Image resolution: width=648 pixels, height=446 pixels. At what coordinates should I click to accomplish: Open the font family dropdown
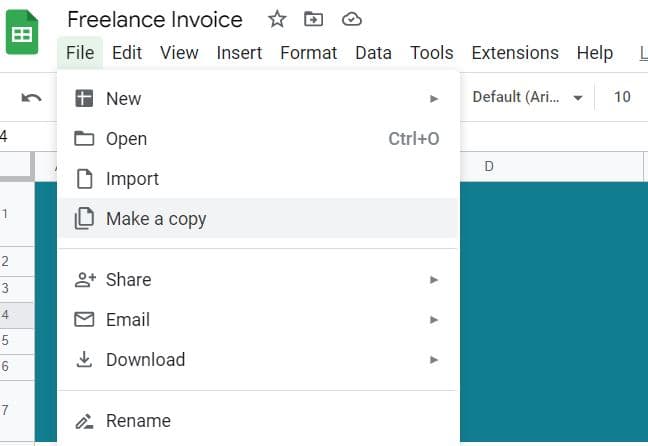coord(527,97)
